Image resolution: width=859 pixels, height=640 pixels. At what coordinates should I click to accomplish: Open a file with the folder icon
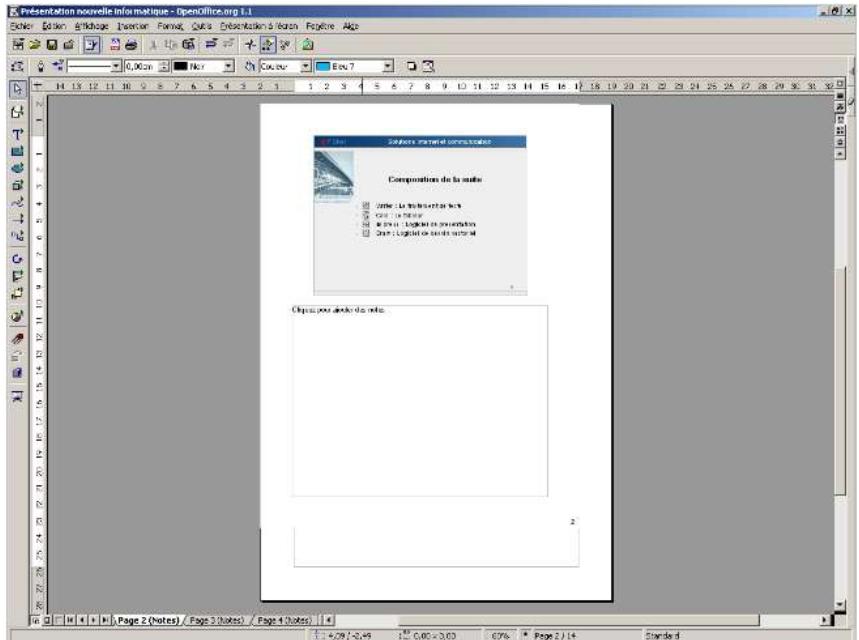pos(35,45)
